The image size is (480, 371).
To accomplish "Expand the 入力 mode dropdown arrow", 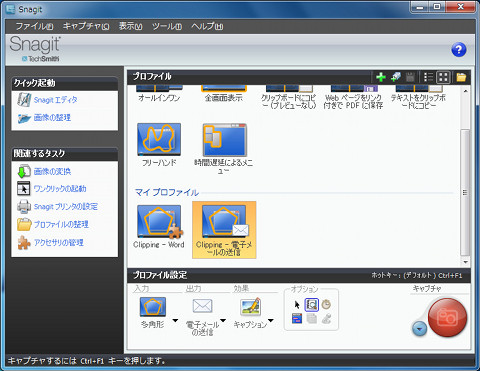I will click(175, 321).
